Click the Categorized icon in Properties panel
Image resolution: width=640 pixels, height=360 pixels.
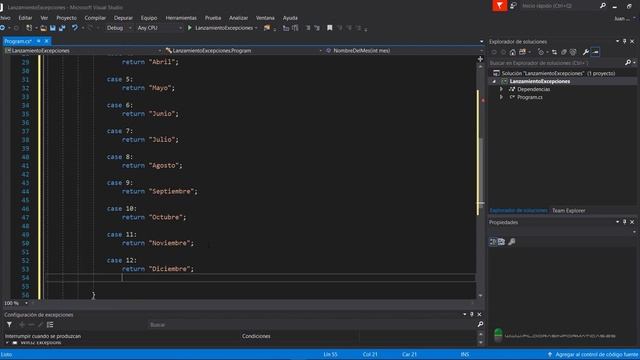point(493,242)
